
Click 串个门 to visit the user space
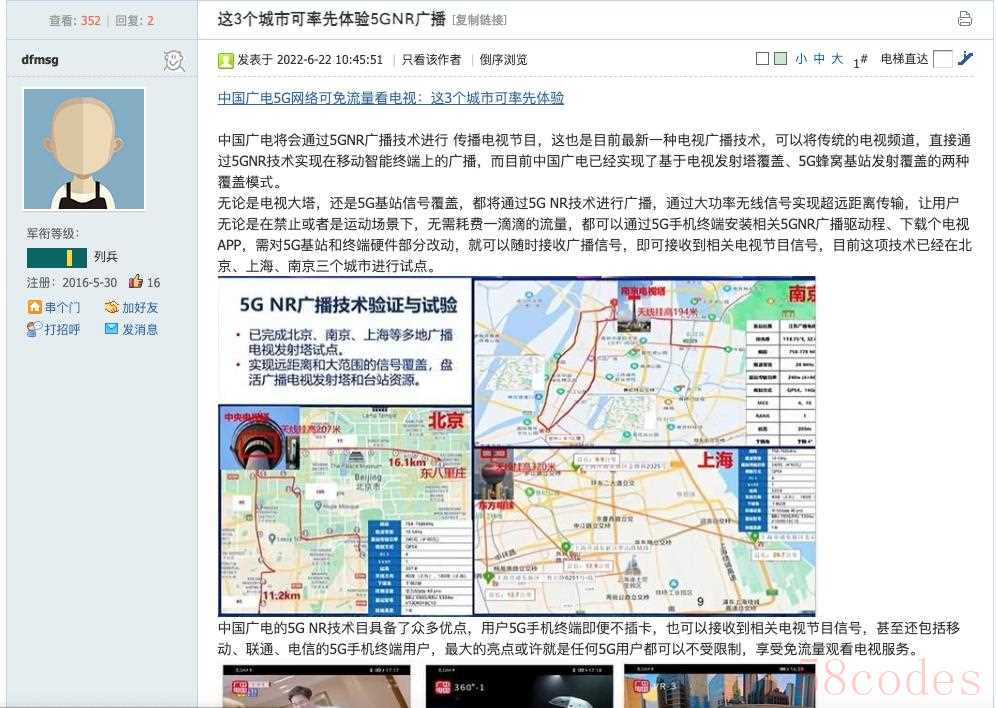pos(62,308)
